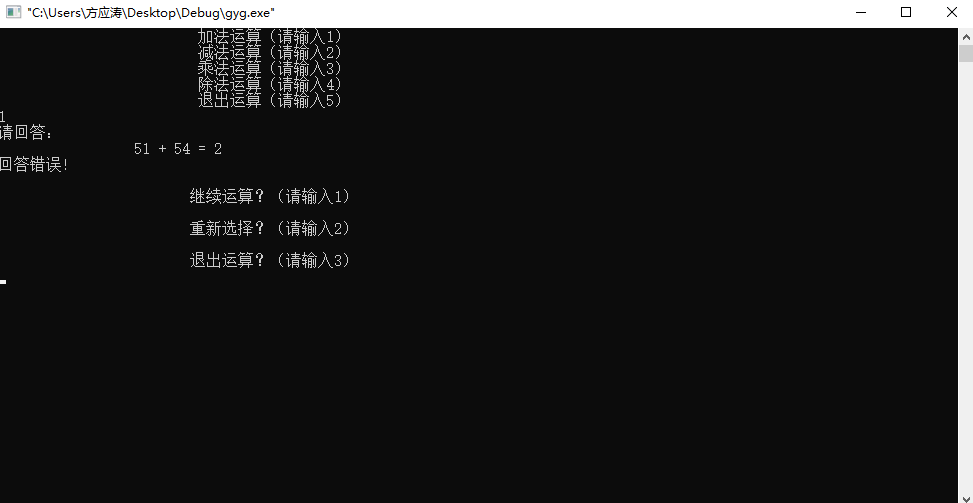Click the vertical scrollbar thumb
The width and height of the screenshot is (973, 503).
tap(966, 53)
